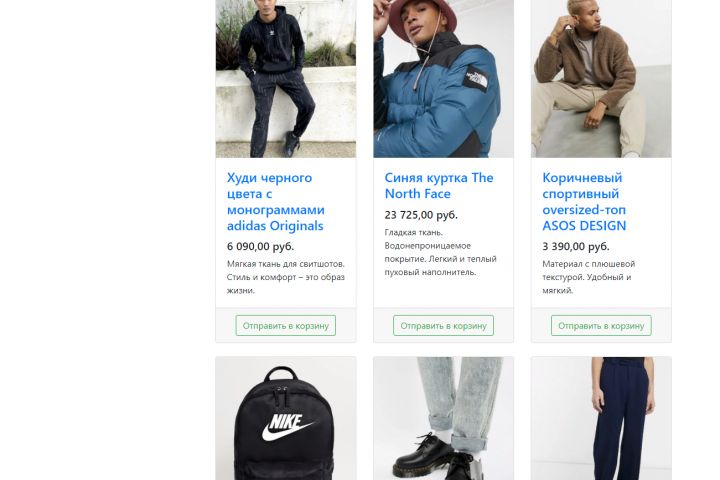720x480 pixels.
Task: Click the description 'Материал с плюшевой текстурой'
Action: click(x=589, y=277)
